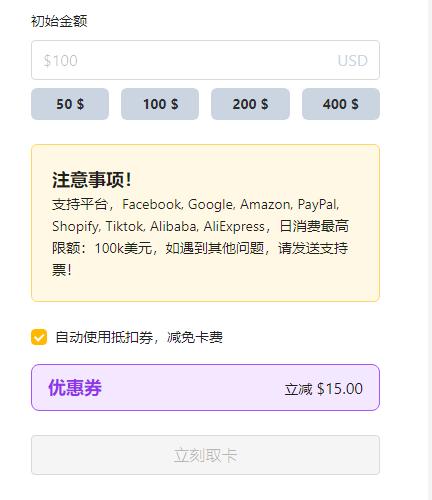Click the white checkmark icon in checkbox
This screenshot has height=500, width=432.
click(x=39, y=337)
